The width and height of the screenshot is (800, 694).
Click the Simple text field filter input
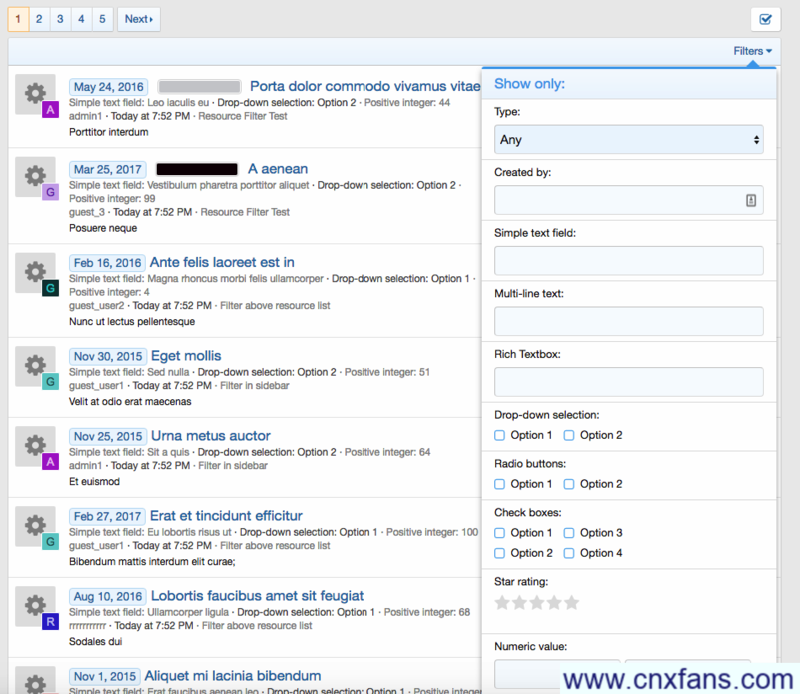[629, 261]
